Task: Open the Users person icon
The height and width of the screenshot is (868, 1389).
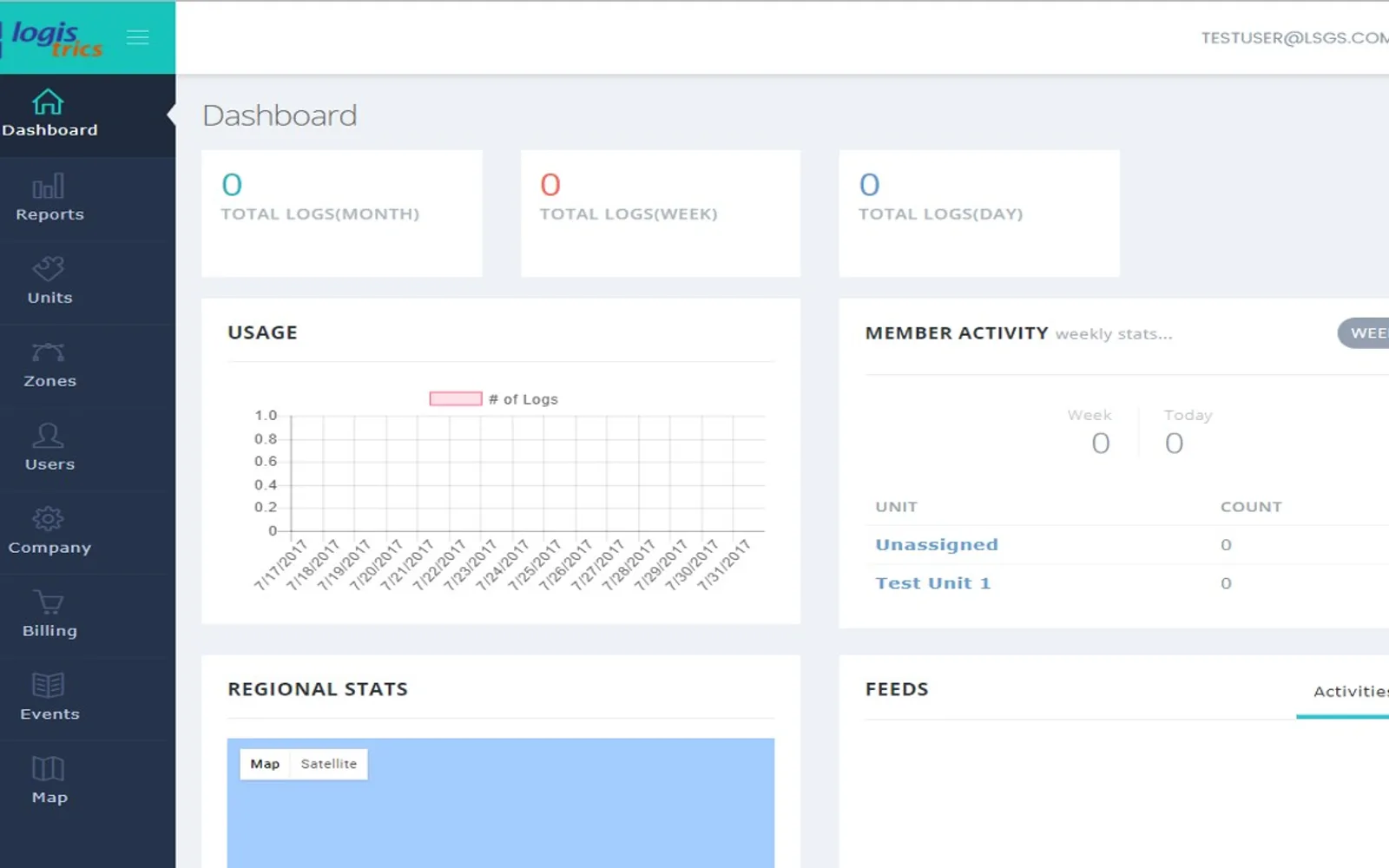Action: (x=48, y=436)
